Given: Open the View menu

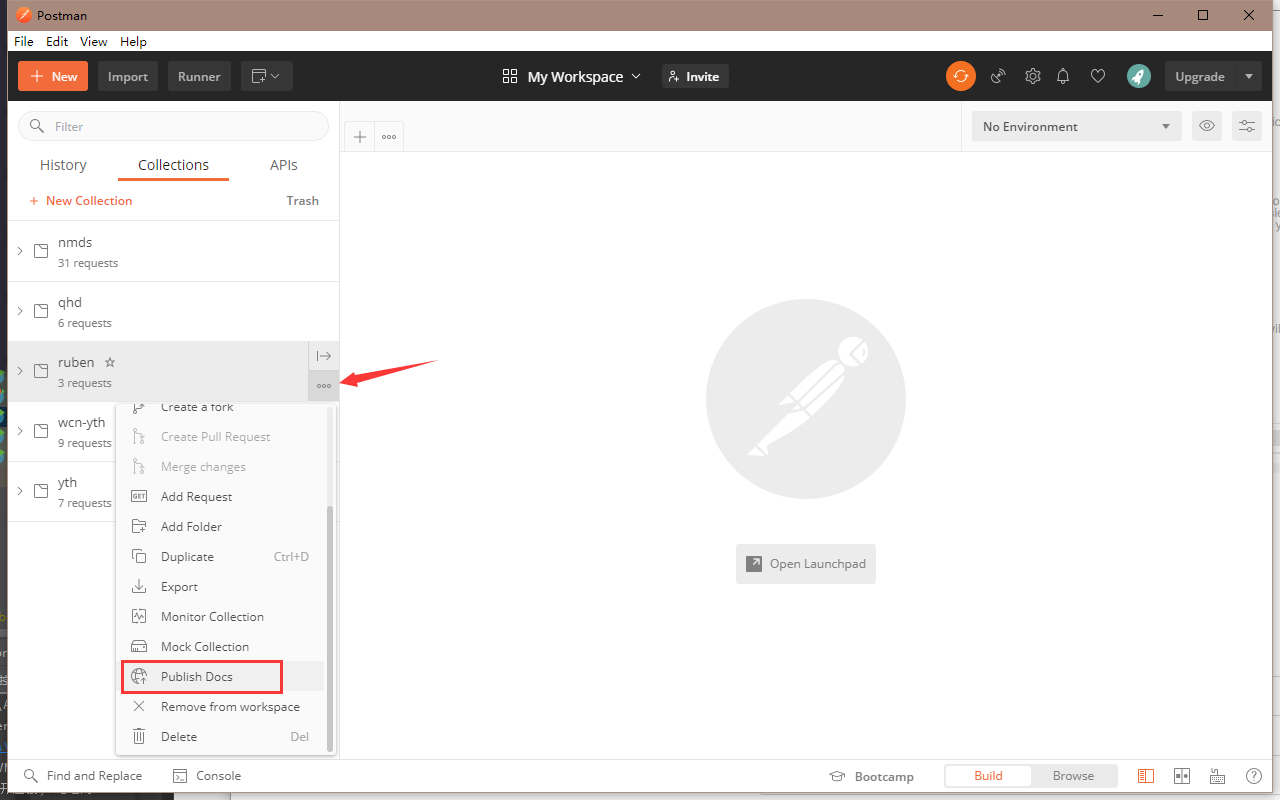Looking at the screenshot, I should pos(94,41).
